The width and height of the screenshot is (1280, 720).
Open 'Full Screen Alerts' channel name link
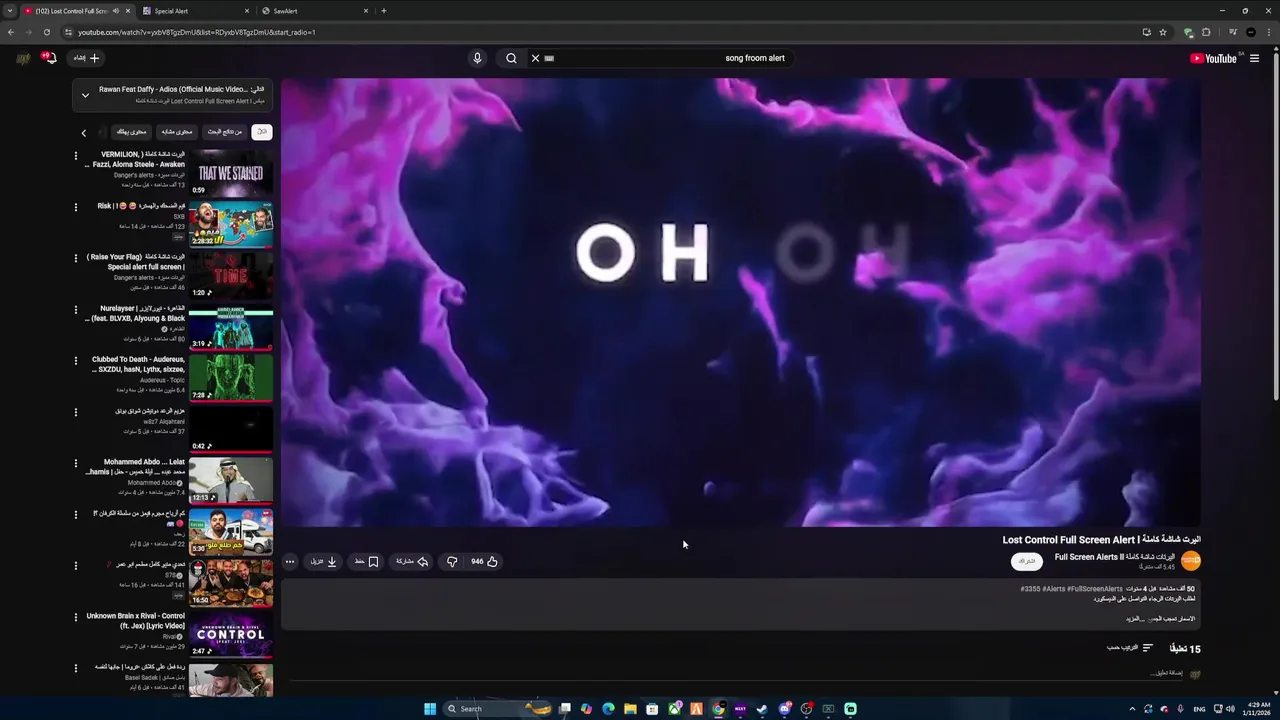(1114, 557)
